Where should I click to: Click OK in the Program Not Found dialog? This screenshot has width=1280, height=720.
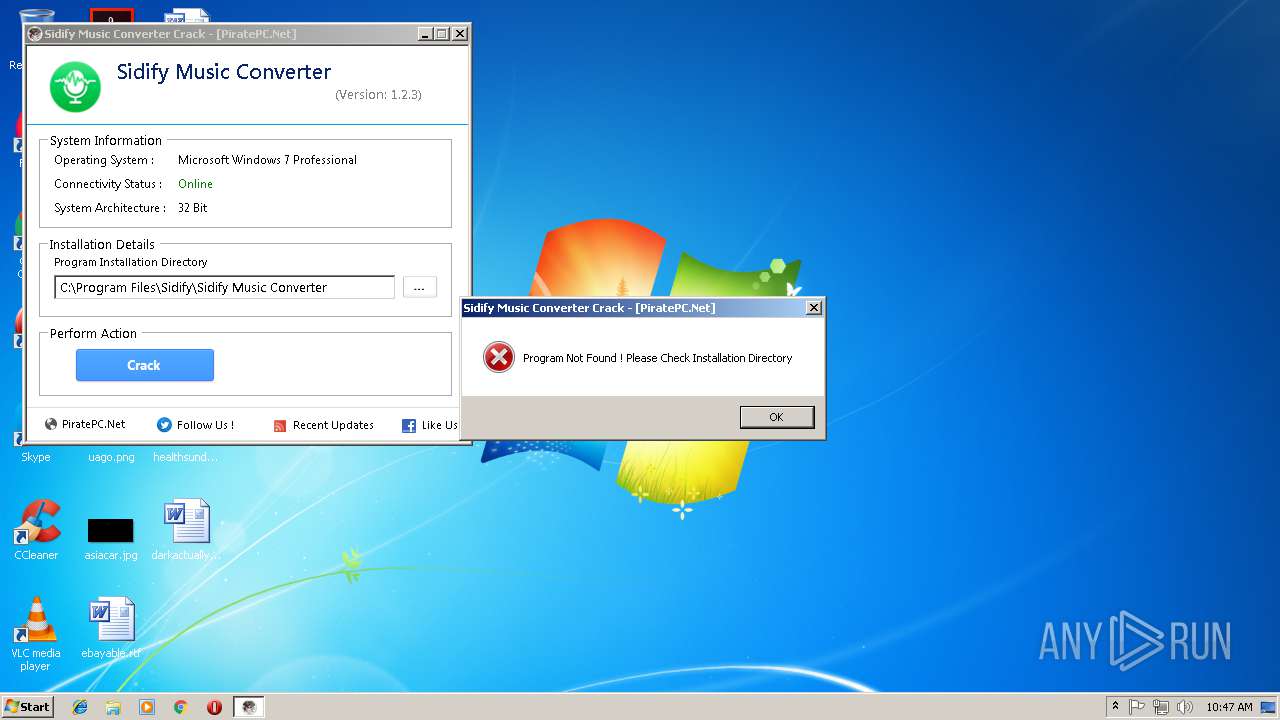776,417
